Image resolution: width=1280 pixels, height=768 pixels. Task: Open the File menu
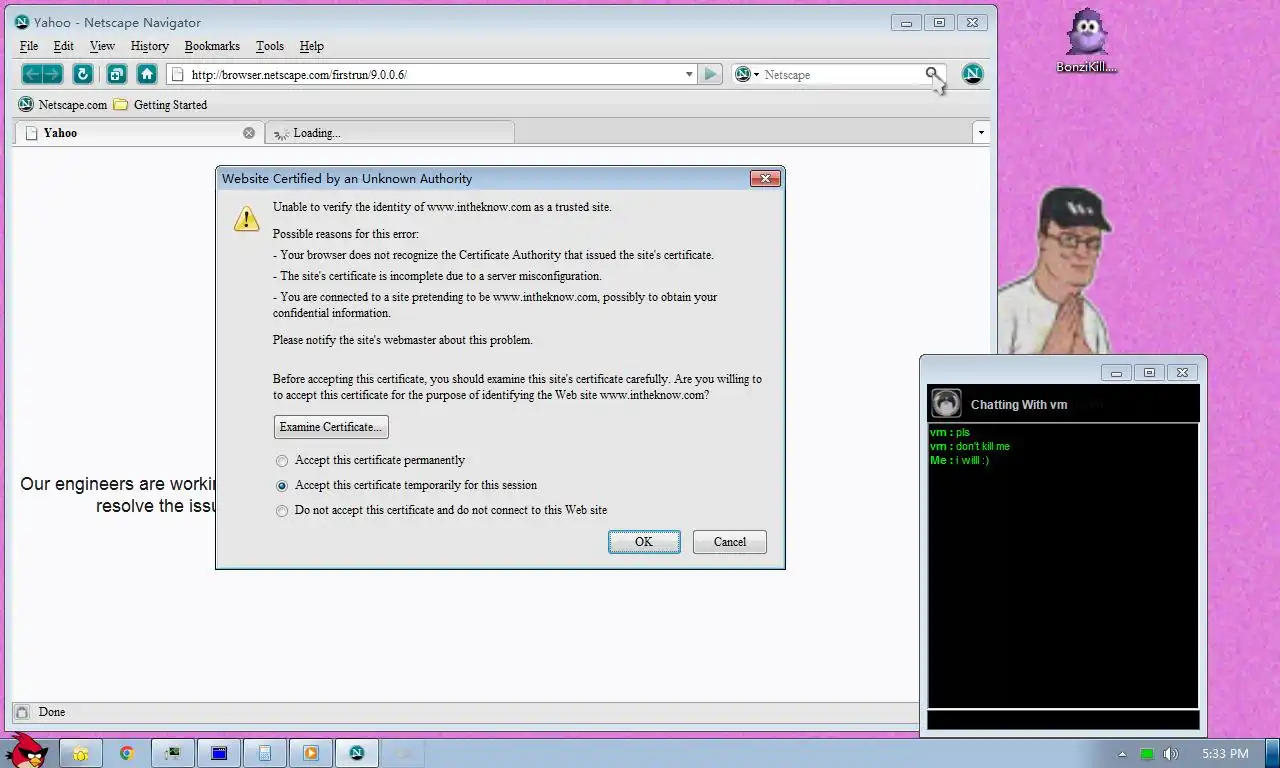click(x=29, y=46)
